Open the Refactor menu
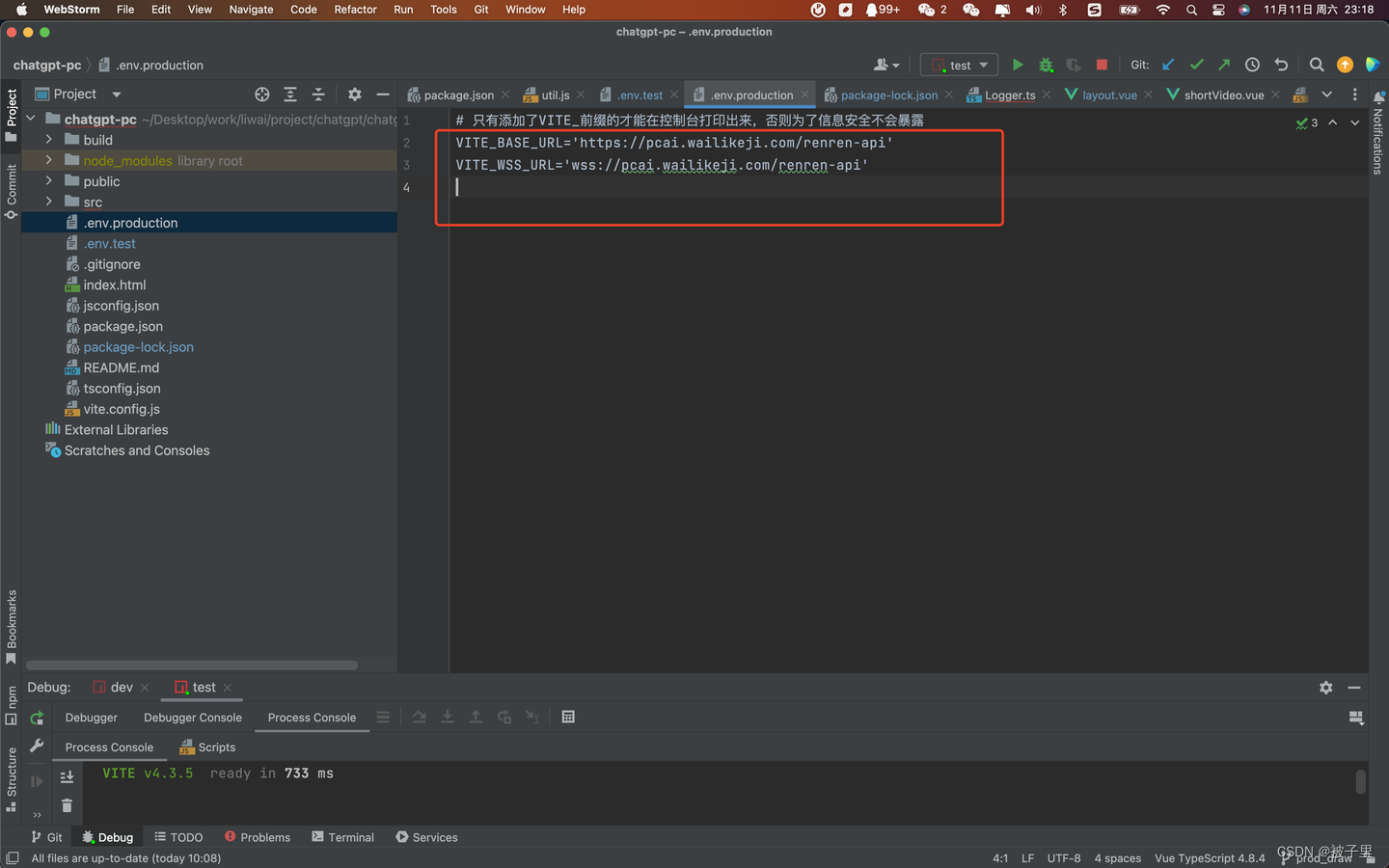 [x=355, y=10]
